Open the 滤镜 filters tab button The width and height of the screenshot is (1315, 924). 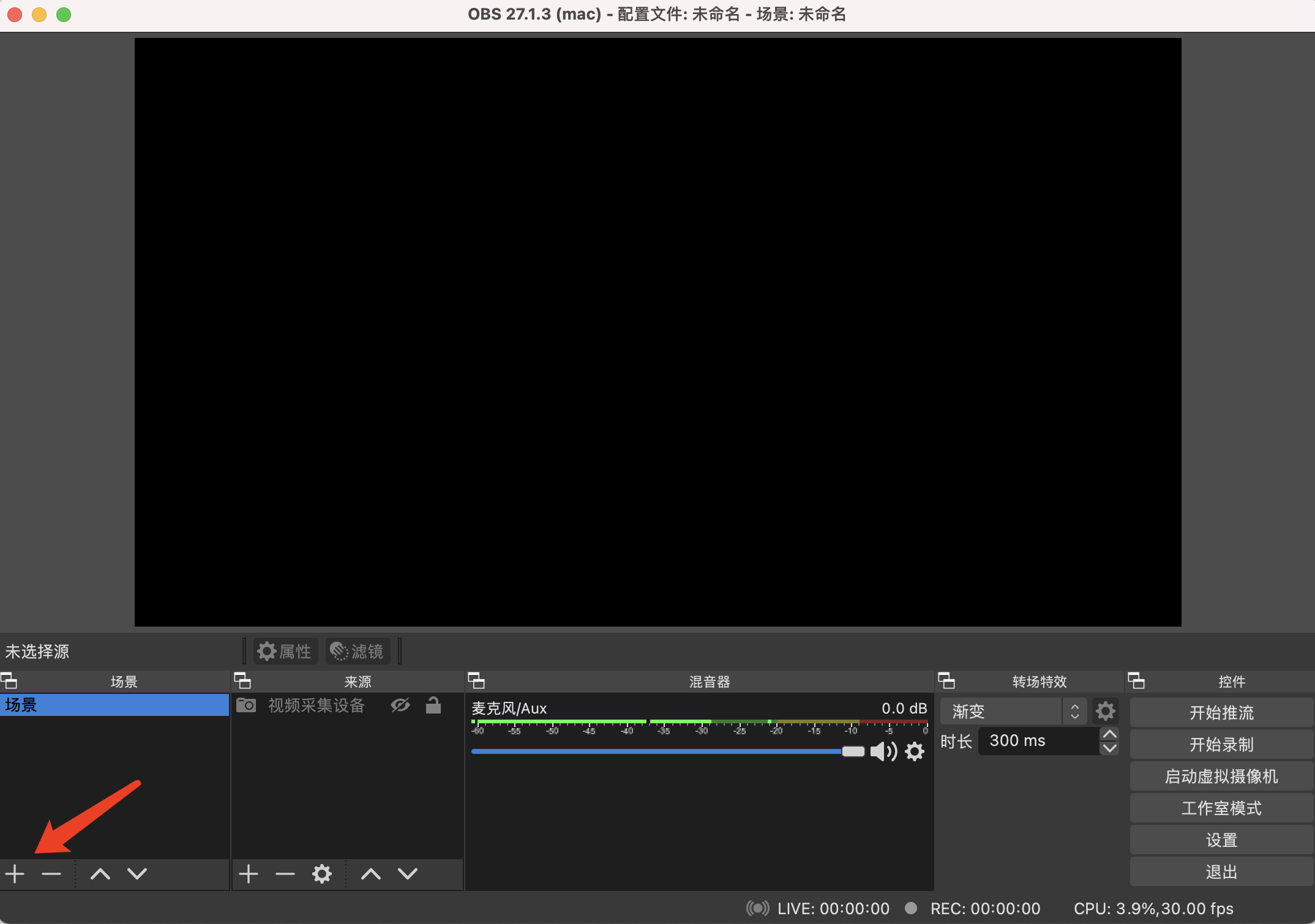click(x=358, y=651)
